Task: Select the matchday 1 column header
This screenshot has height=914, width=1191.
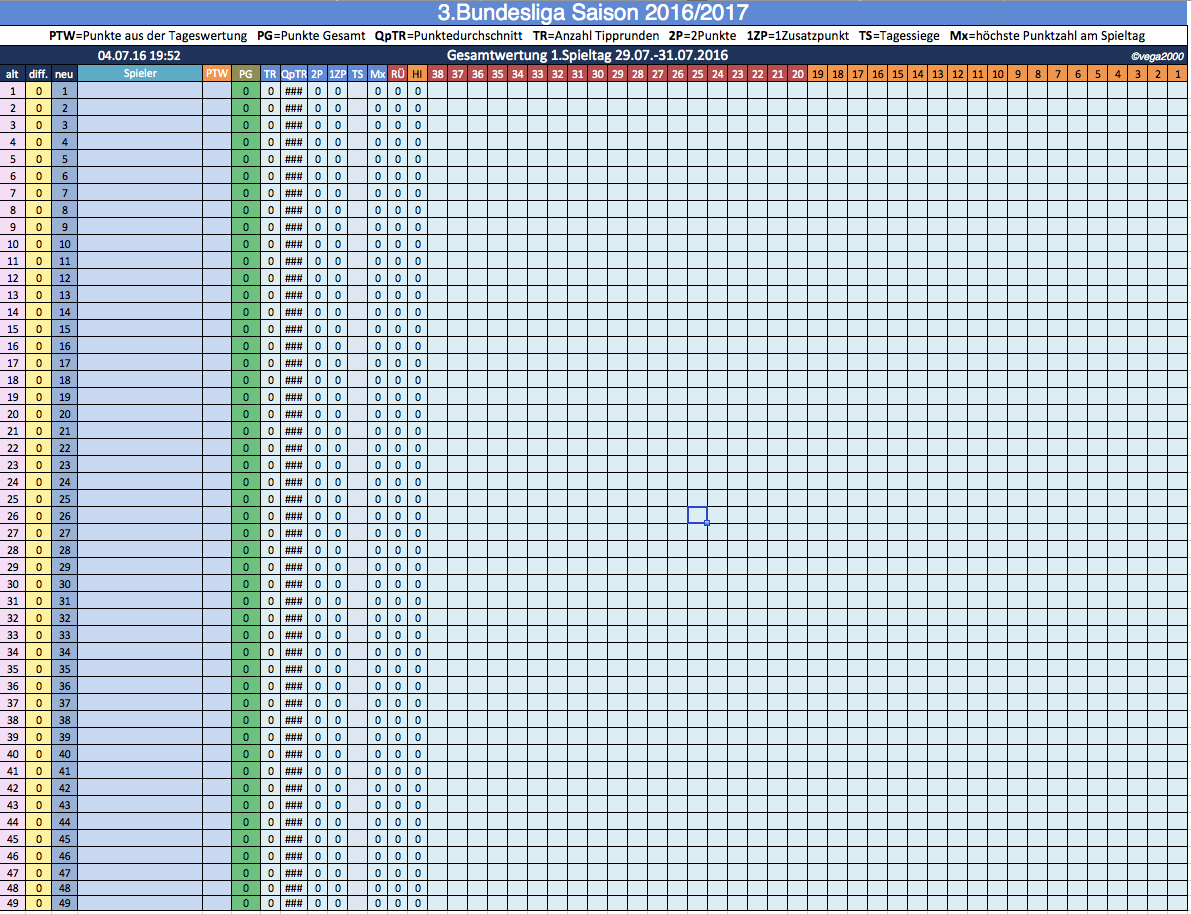Action: coord(1178,74)
